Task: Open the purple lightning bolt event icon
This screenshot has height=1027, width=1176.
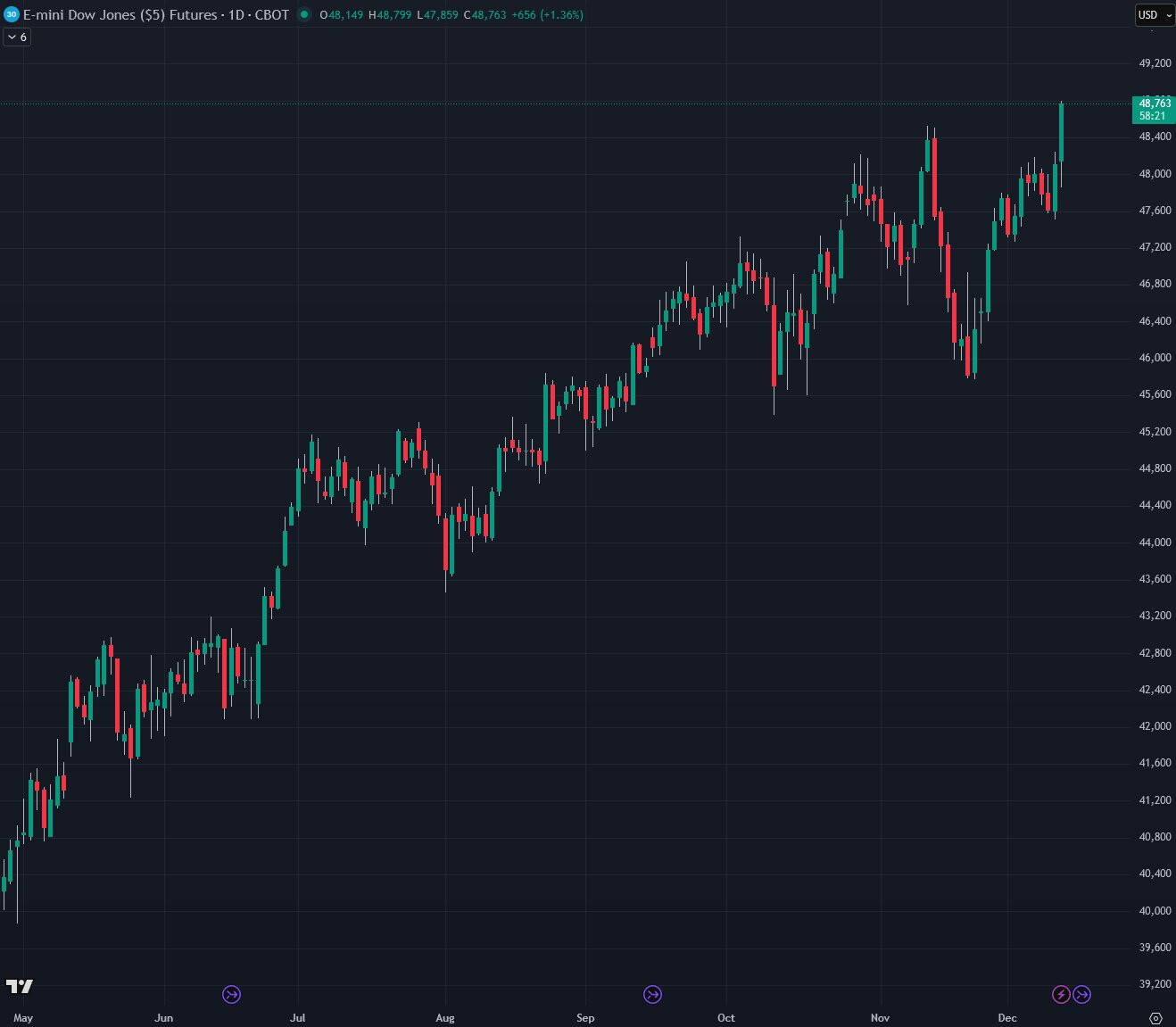Action: tap(1061, 994)
